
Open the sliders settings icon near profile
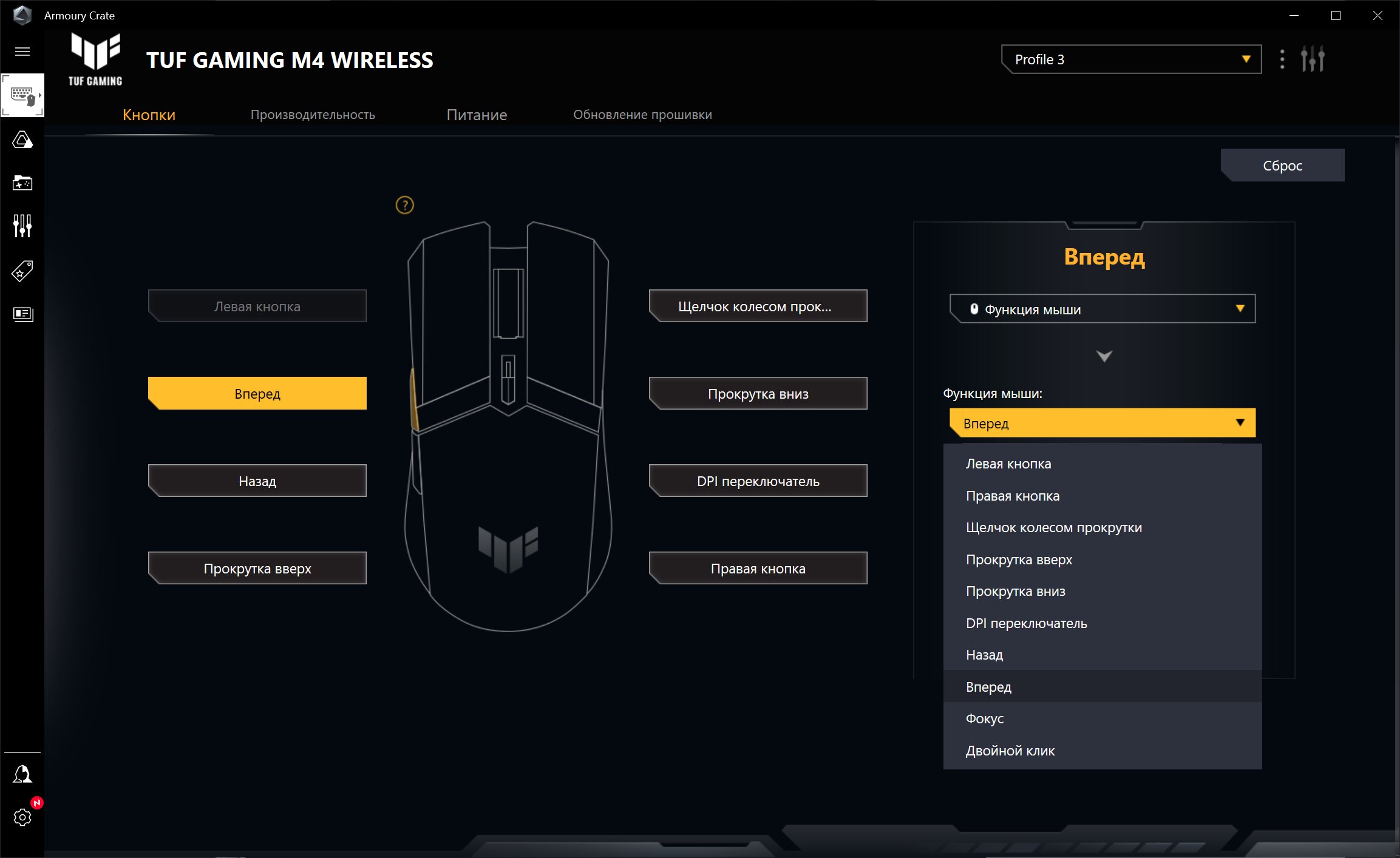pyautogui.click(x=1313, y=59)
